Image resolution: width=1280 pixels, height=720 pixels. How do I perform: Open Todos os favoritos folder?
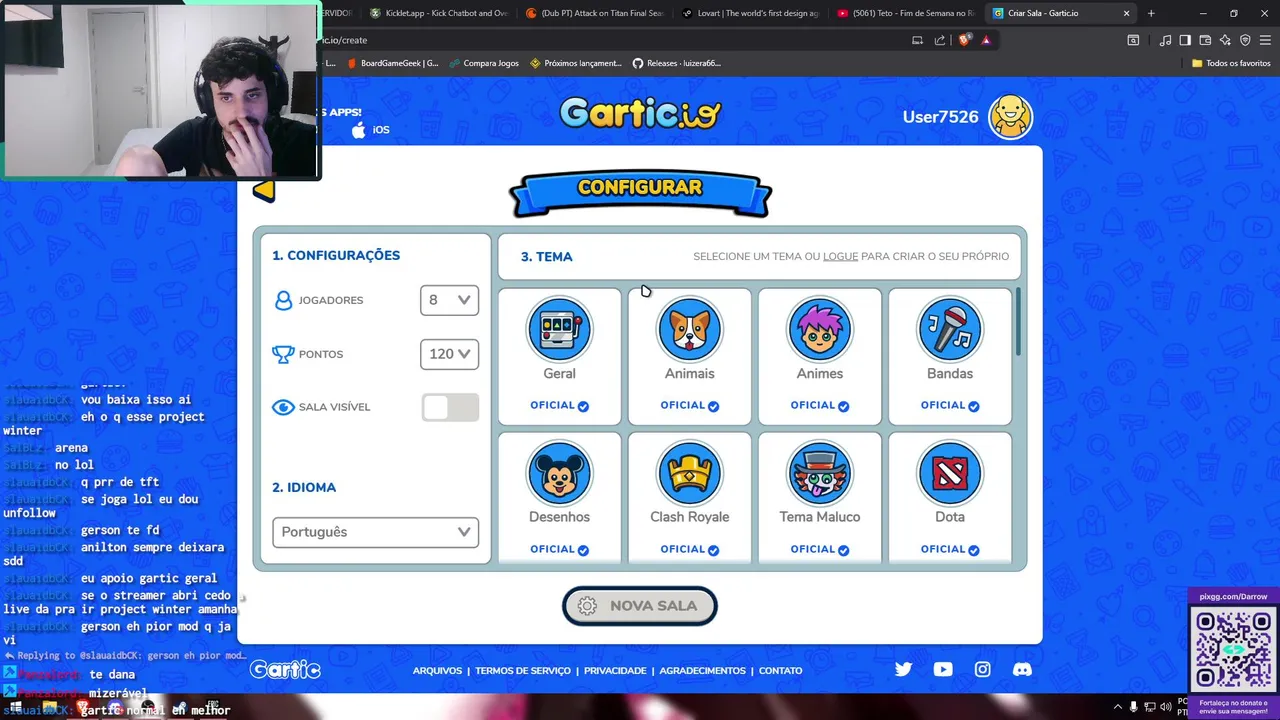(x=1231, y=63)
